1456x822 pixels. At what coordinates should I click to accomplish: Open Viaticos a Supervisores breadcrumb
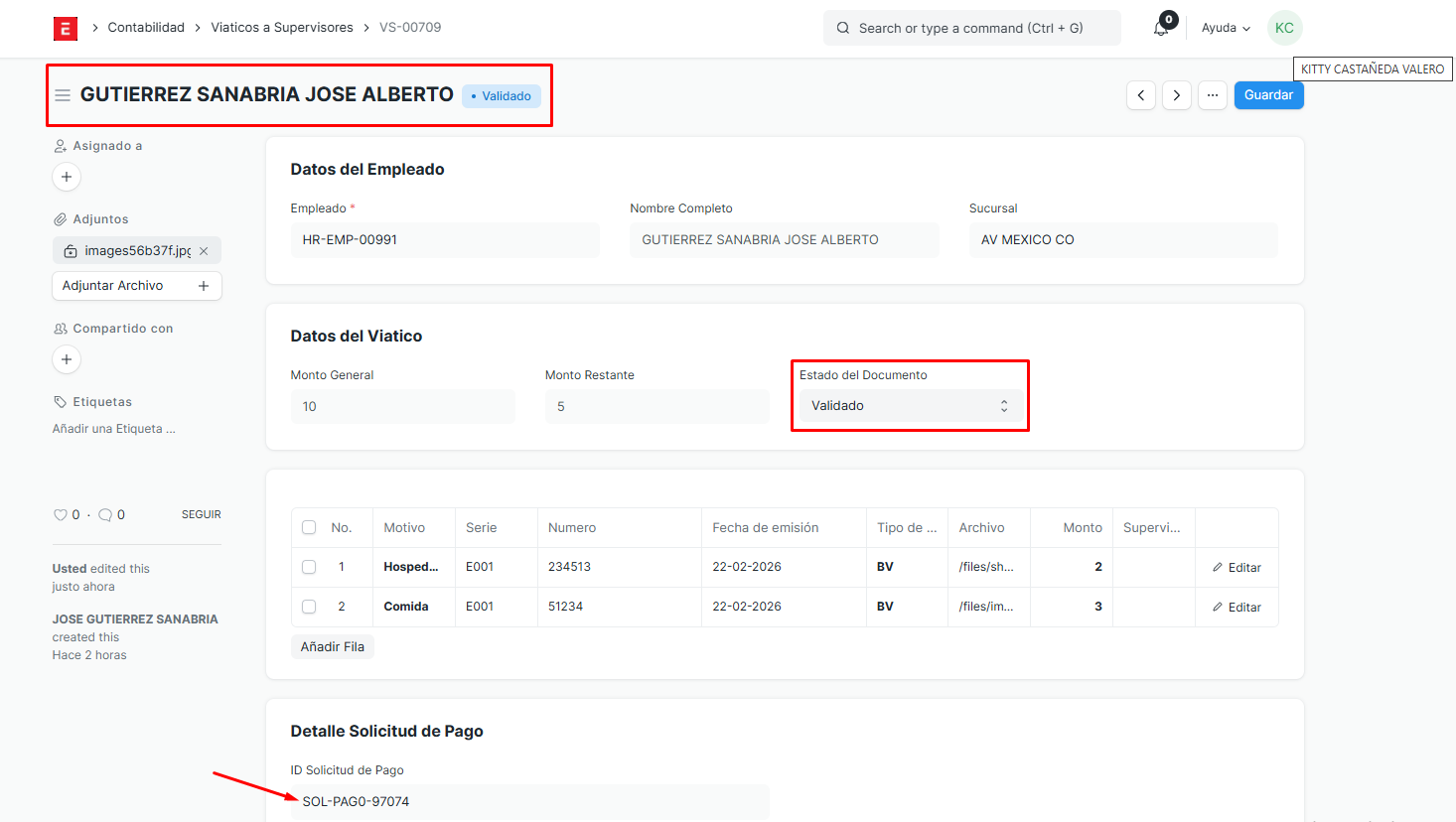(282, 28)
